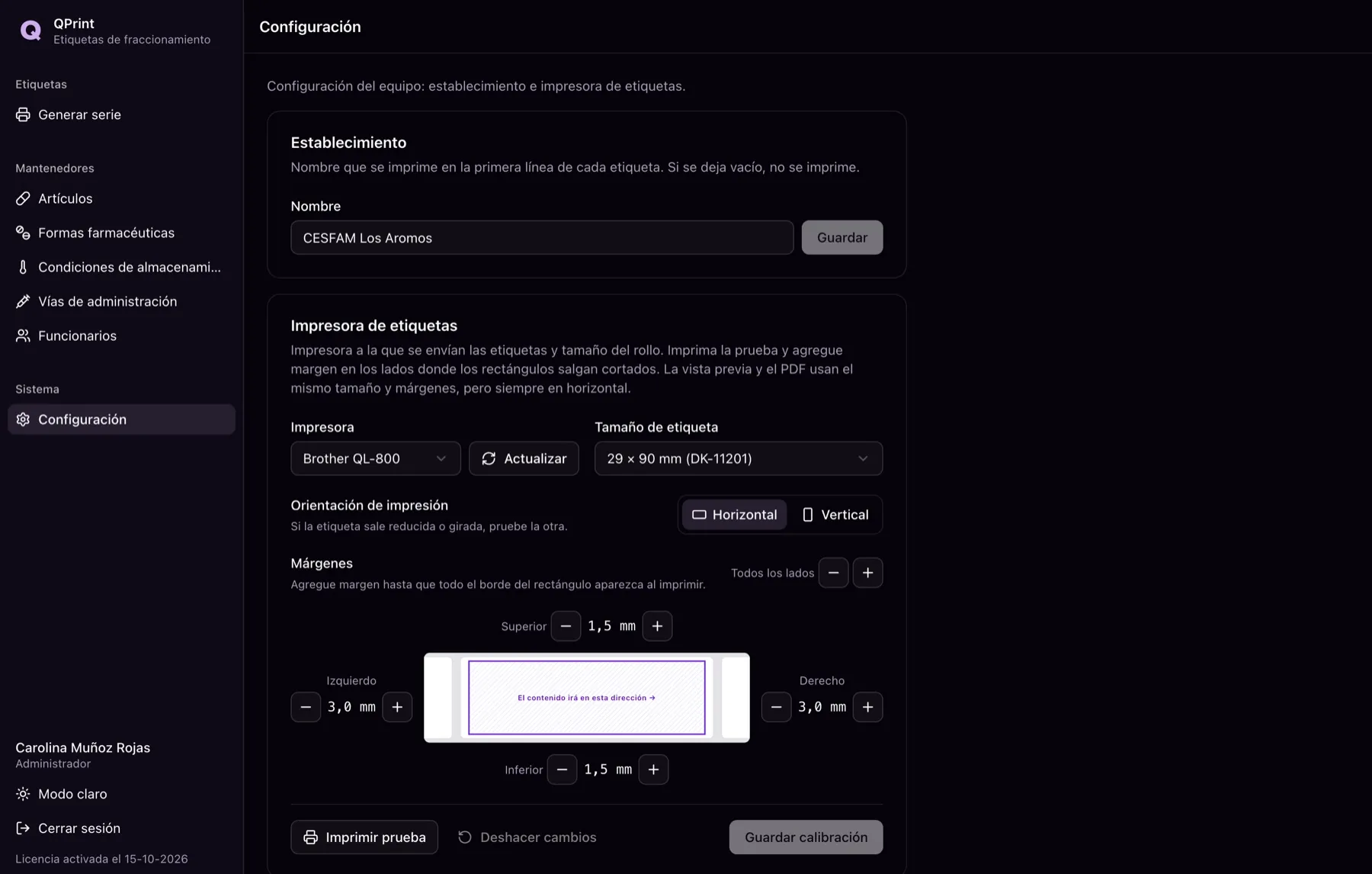Viewport: 1372px width, 874px height.
Task: Decrease the Izquierdo margin
Action: (x=306, y=707)
